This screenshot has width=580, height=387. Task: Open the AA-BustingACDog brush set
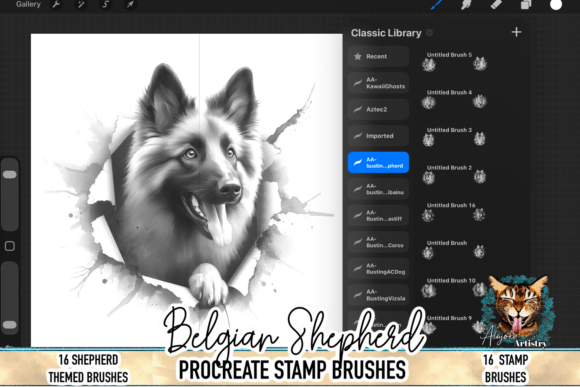coord(378,269)
